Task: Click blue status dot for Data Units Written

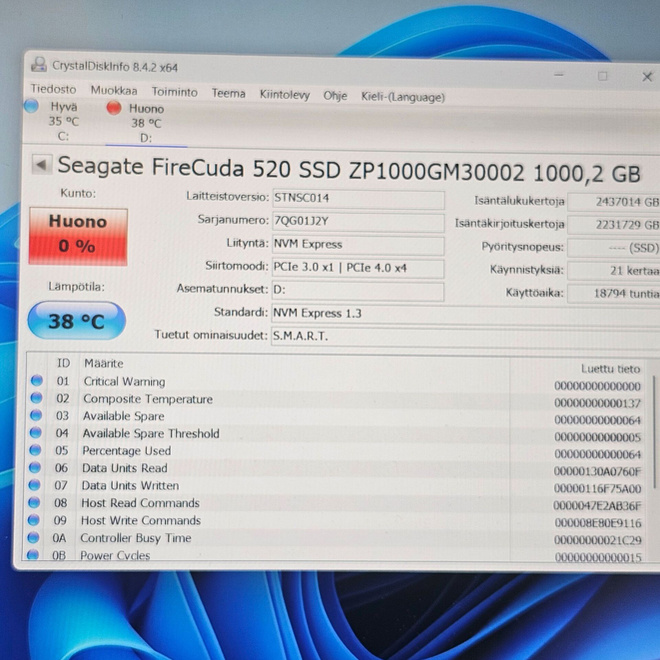Action: click(34, 485)
